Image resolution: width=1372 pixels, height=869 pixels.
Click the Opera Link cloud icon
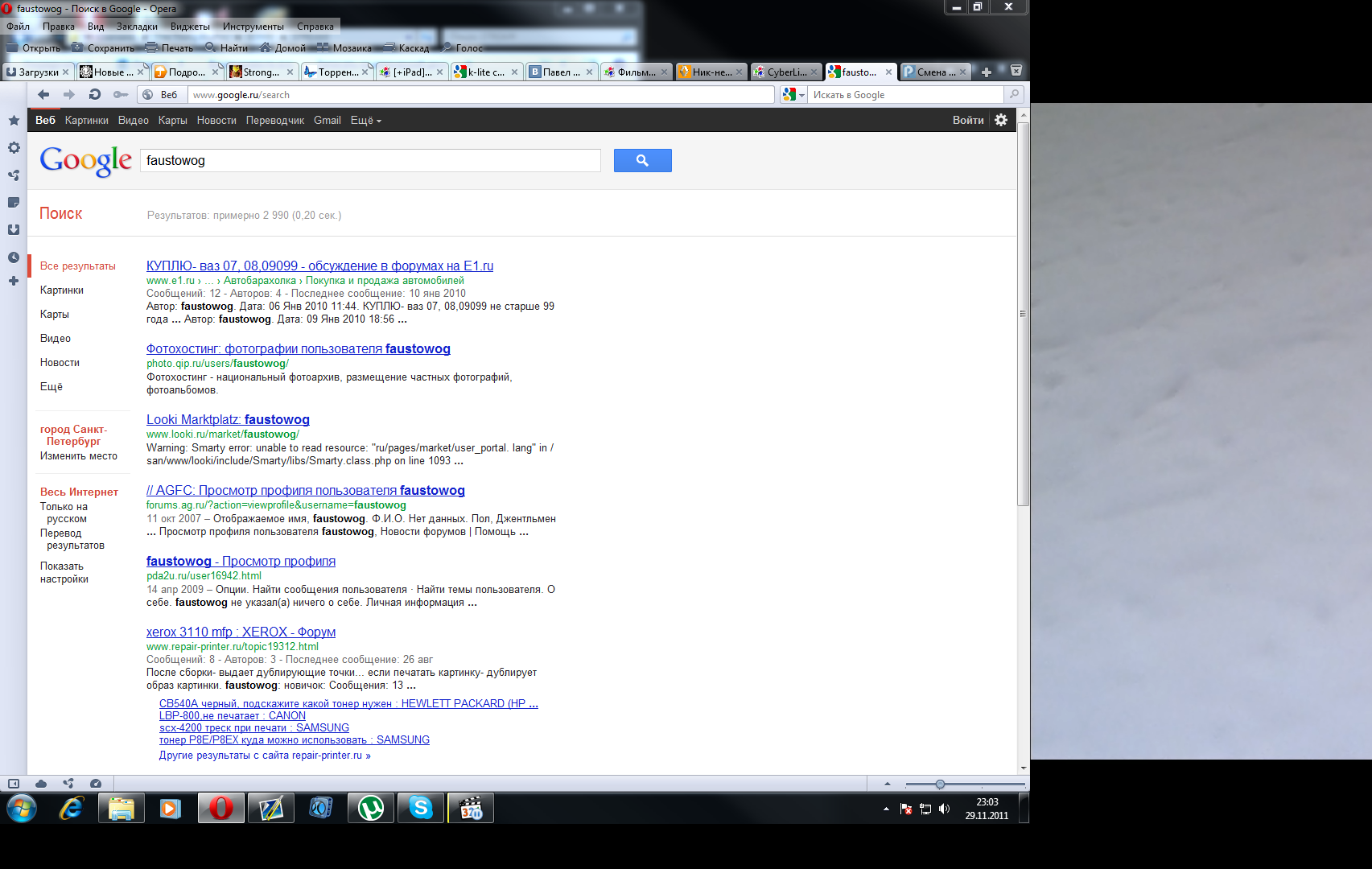pyautogui.click(x=41, y=784)
